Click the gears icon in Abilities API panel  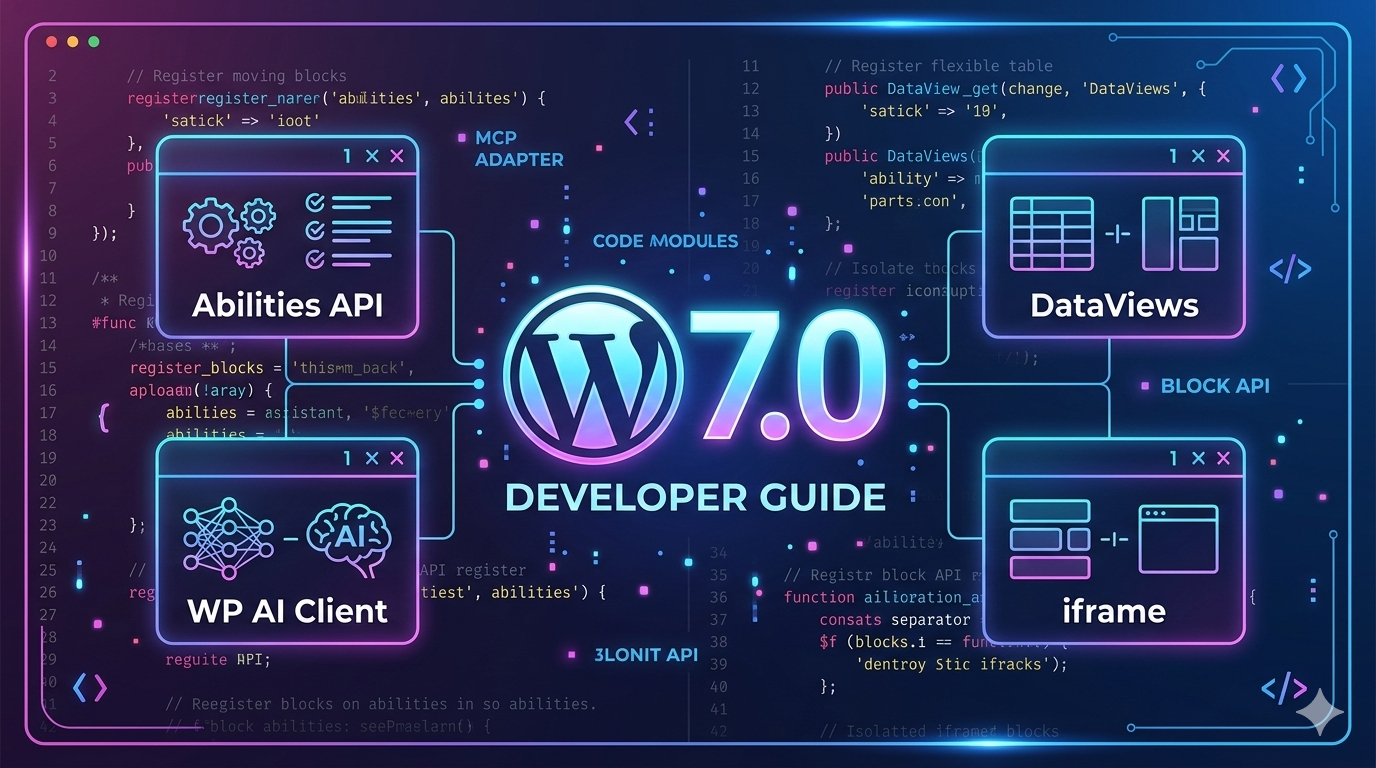(229, 229)
